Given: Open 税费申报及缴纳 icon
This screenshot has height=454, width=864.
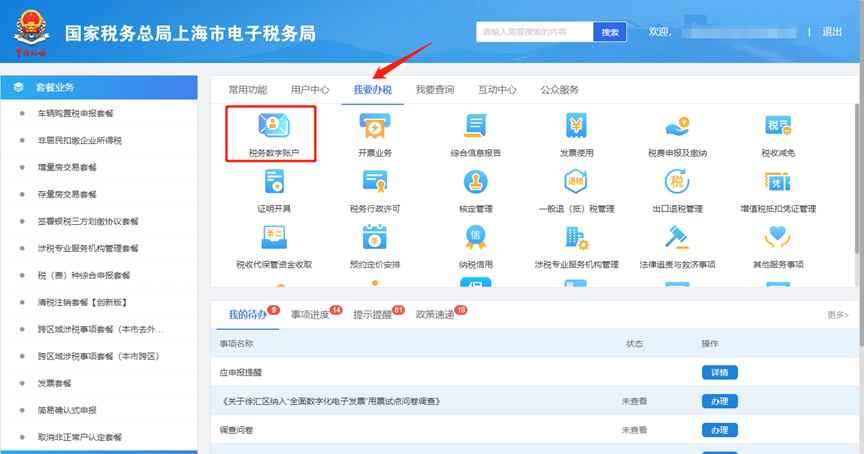Looking at the screenshot, I should pos(677,126).
